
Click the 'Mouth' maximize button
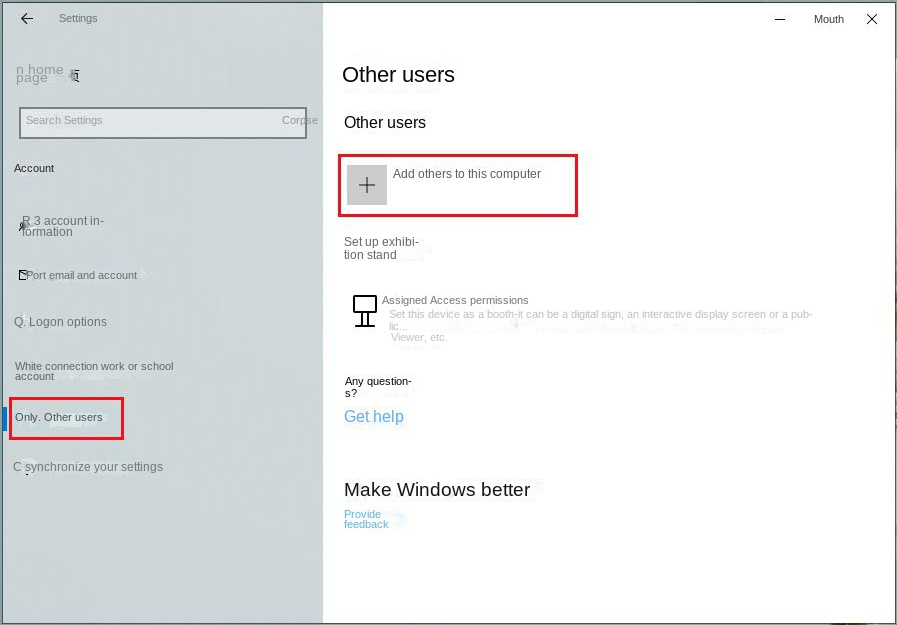point(828,19)
